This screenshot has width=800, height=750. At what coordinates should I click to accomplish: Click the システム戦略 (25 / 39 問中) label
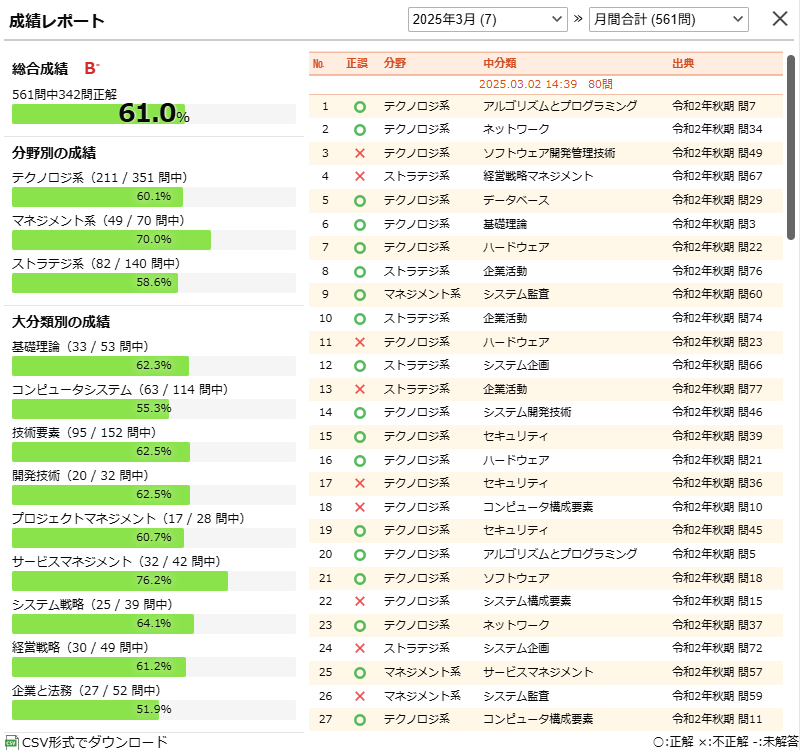click(x=92, y=605)
